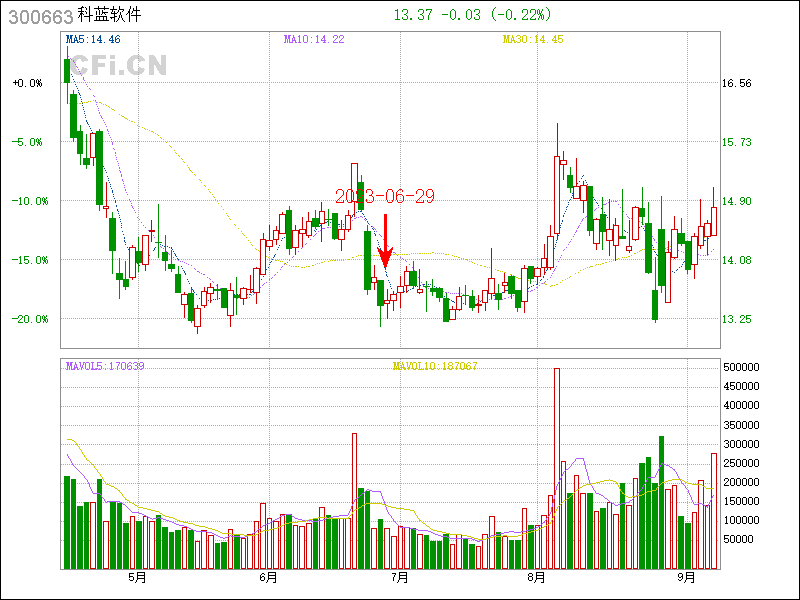This screenshot has width=800, height=600.
Task: Select the MA5:14.46 indicator label
Action: coord(92,39)
